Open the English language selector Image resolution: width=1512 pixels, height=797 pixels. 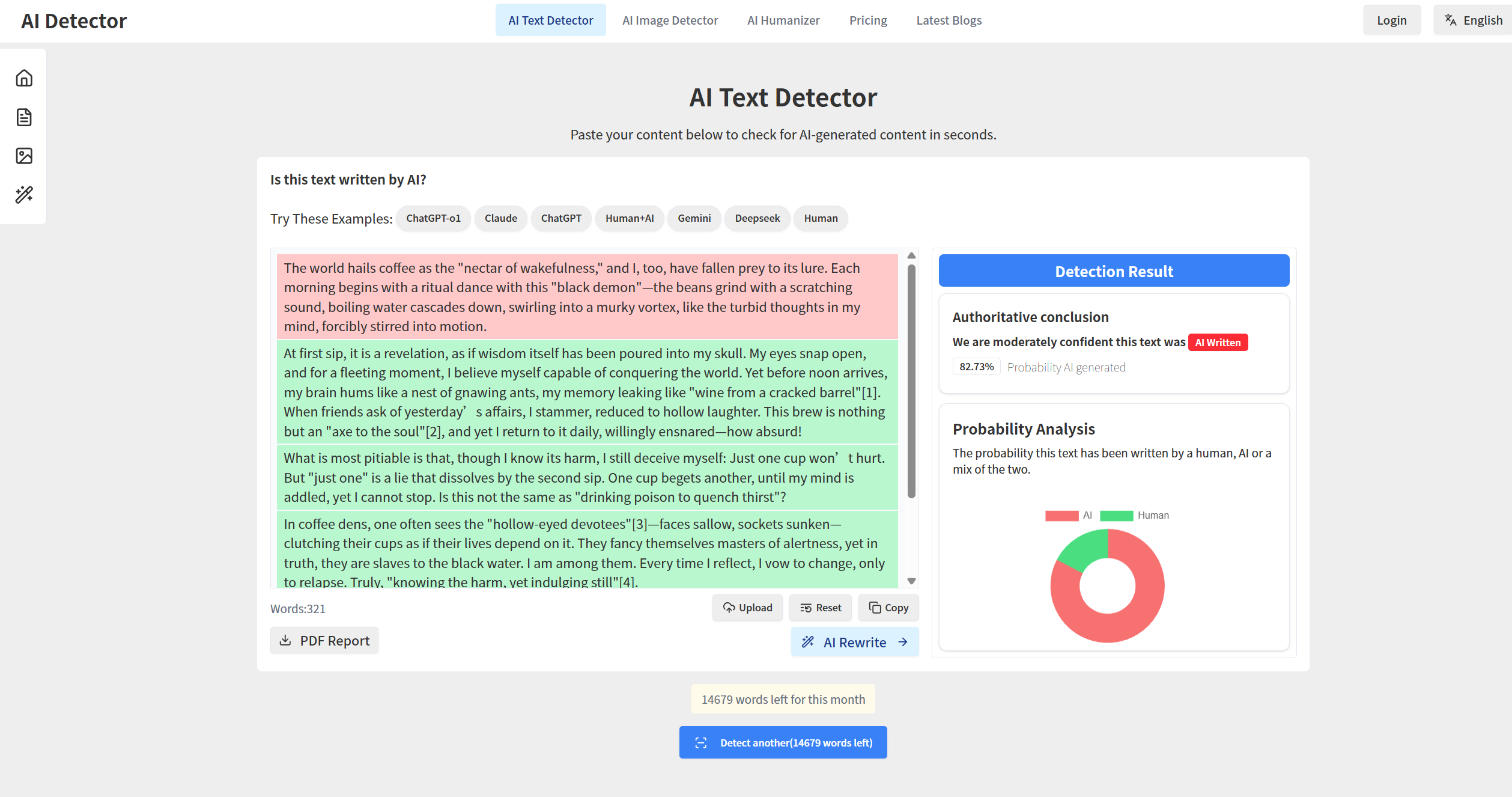pyautogui.click(x=1482, y=20)
